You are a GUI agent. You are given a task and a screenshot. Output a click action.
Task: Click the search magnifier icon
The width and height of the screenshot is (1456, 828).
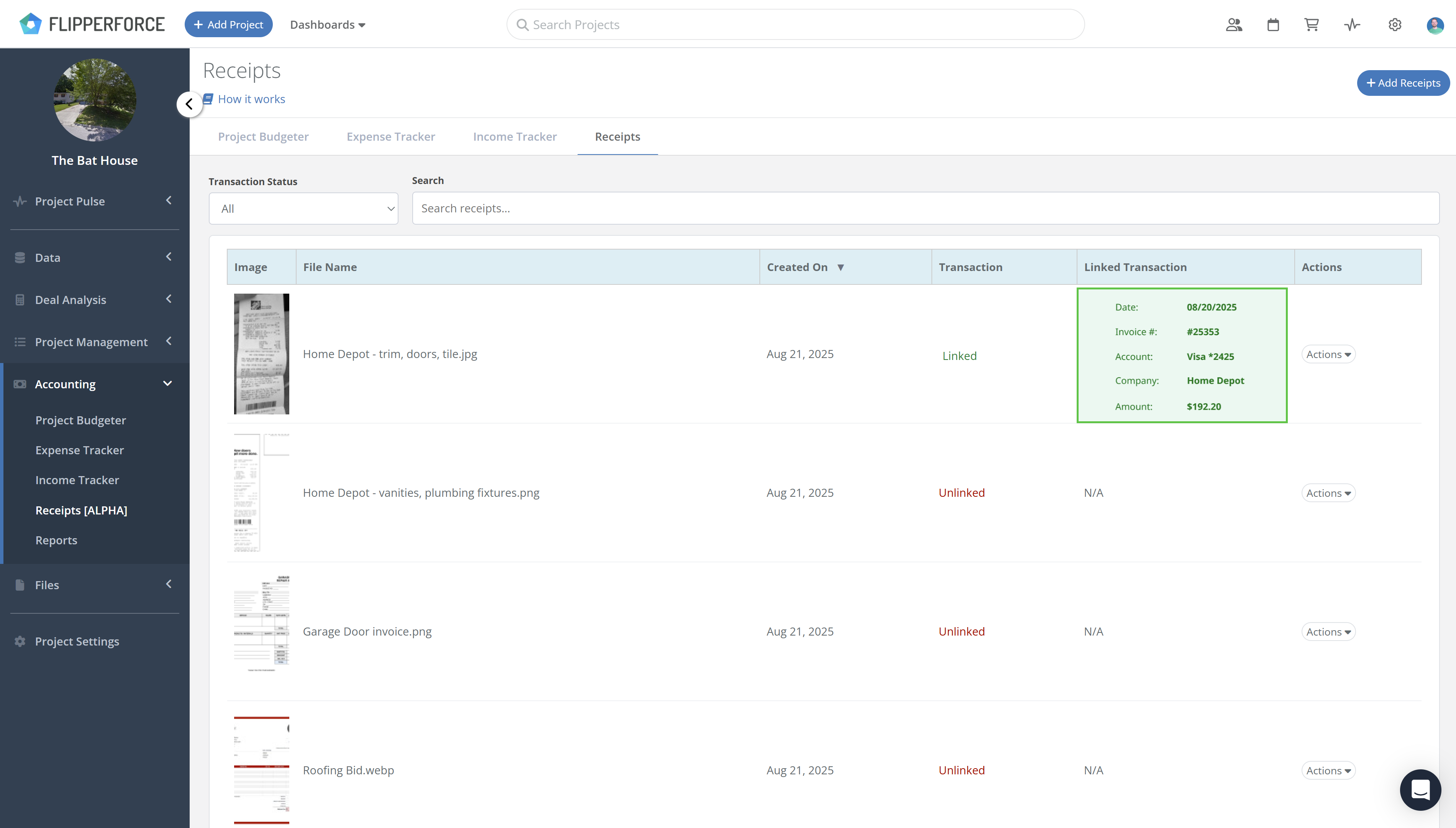coord(522,25)
